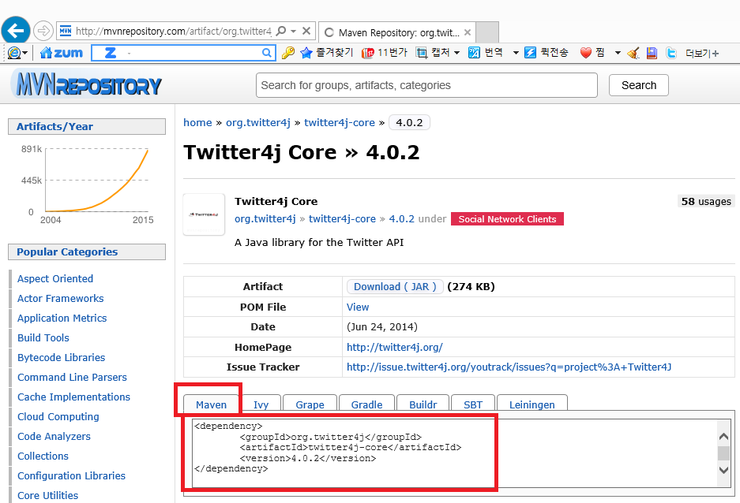Select the Ivy dependency tab
The image size is (740, 503).
(x=261, y=405)
